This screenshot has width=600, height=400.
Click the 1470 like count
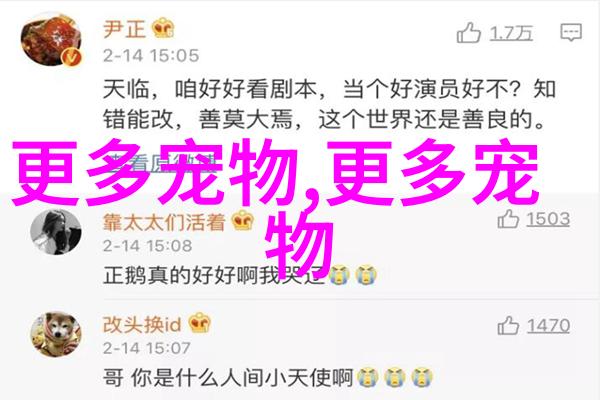548,326
